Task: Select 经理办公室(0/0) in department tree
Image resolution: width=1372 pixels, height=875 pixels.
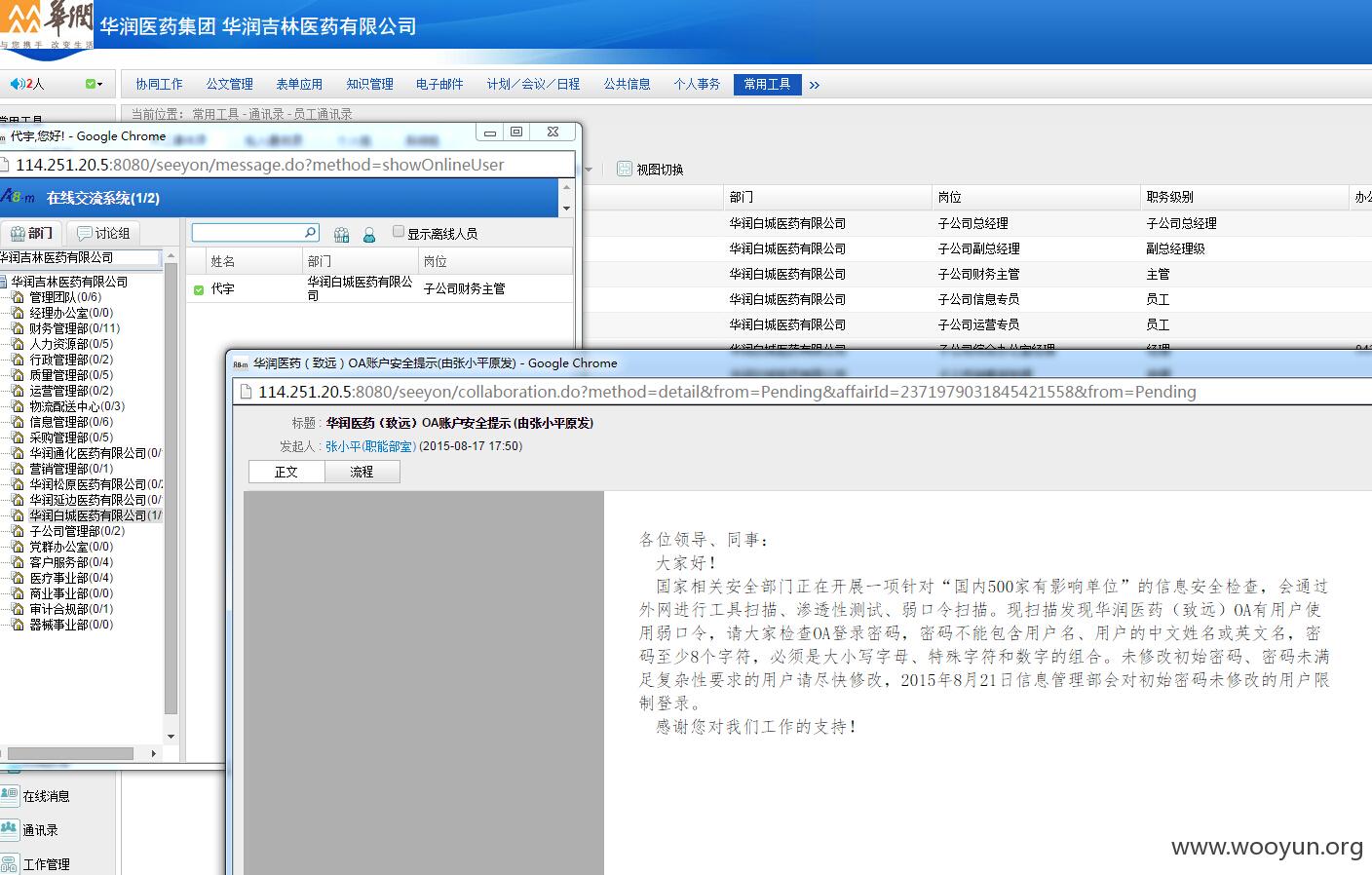Action: click(x=70, y=313)
